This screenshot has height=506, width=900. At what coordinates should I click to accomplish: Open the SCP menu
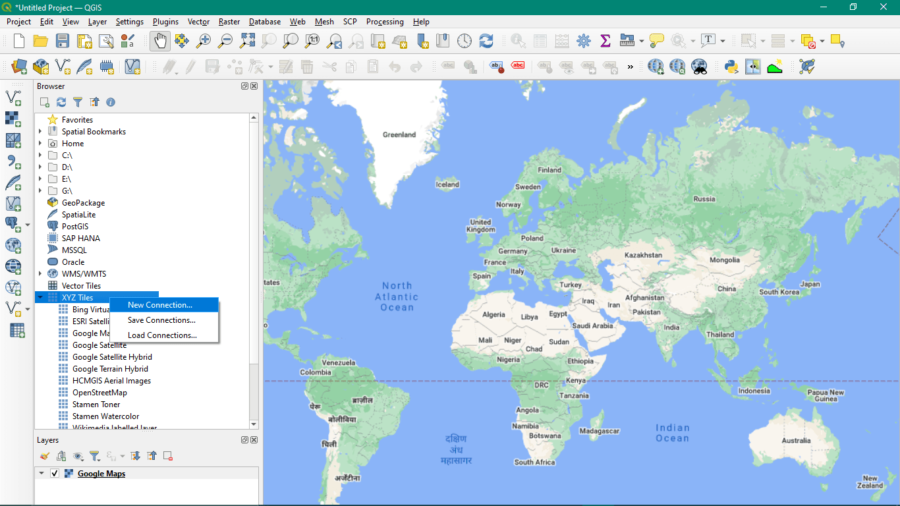coord(350,22)
